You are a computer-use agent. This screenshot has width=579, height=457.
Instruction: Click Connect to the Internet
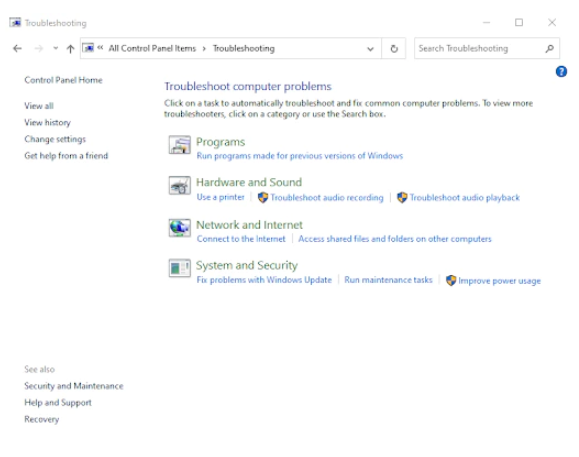(241, 239)
